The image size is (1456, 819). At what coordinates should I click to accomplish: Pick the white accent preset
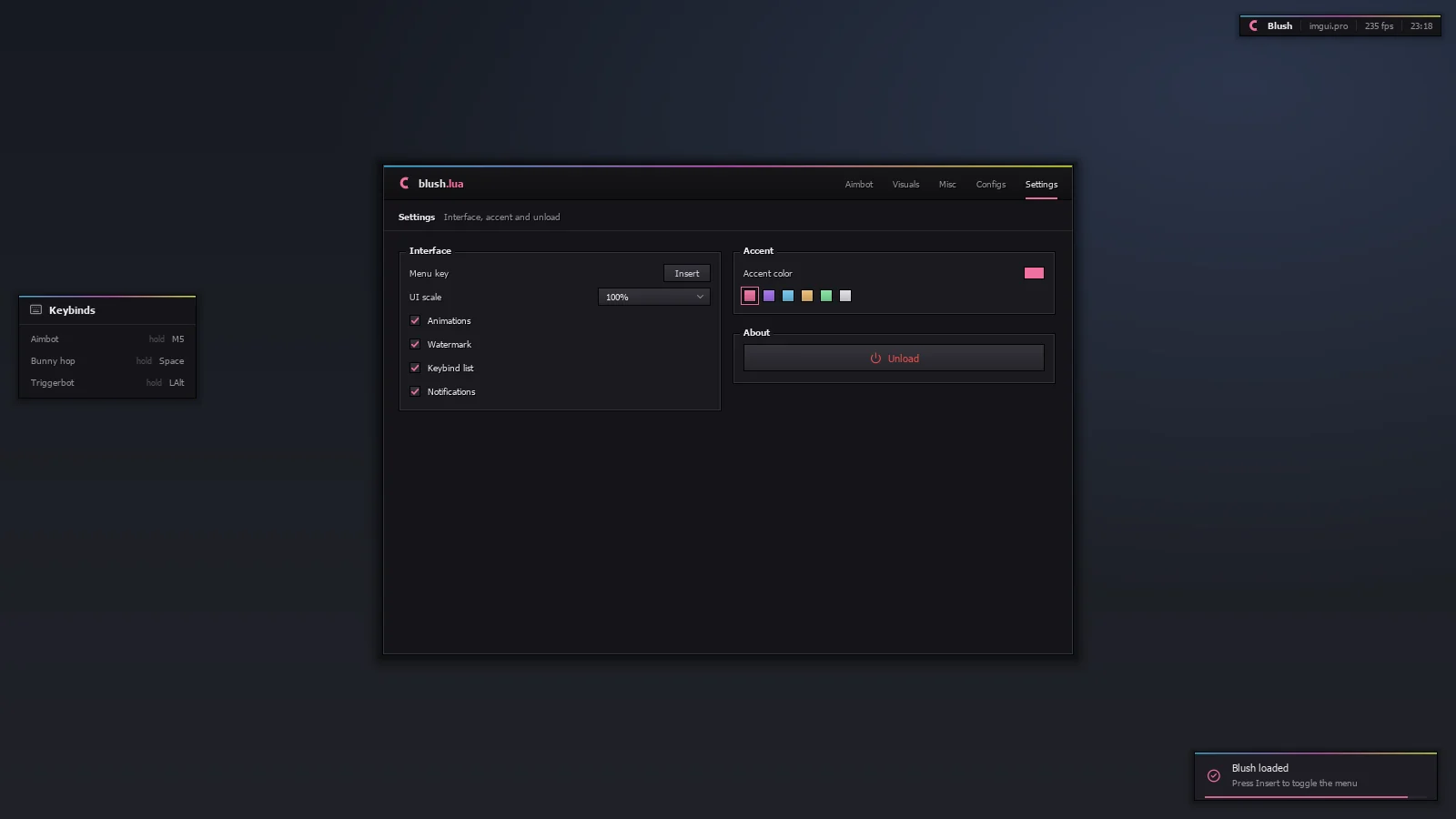click(x=845, y=296)
